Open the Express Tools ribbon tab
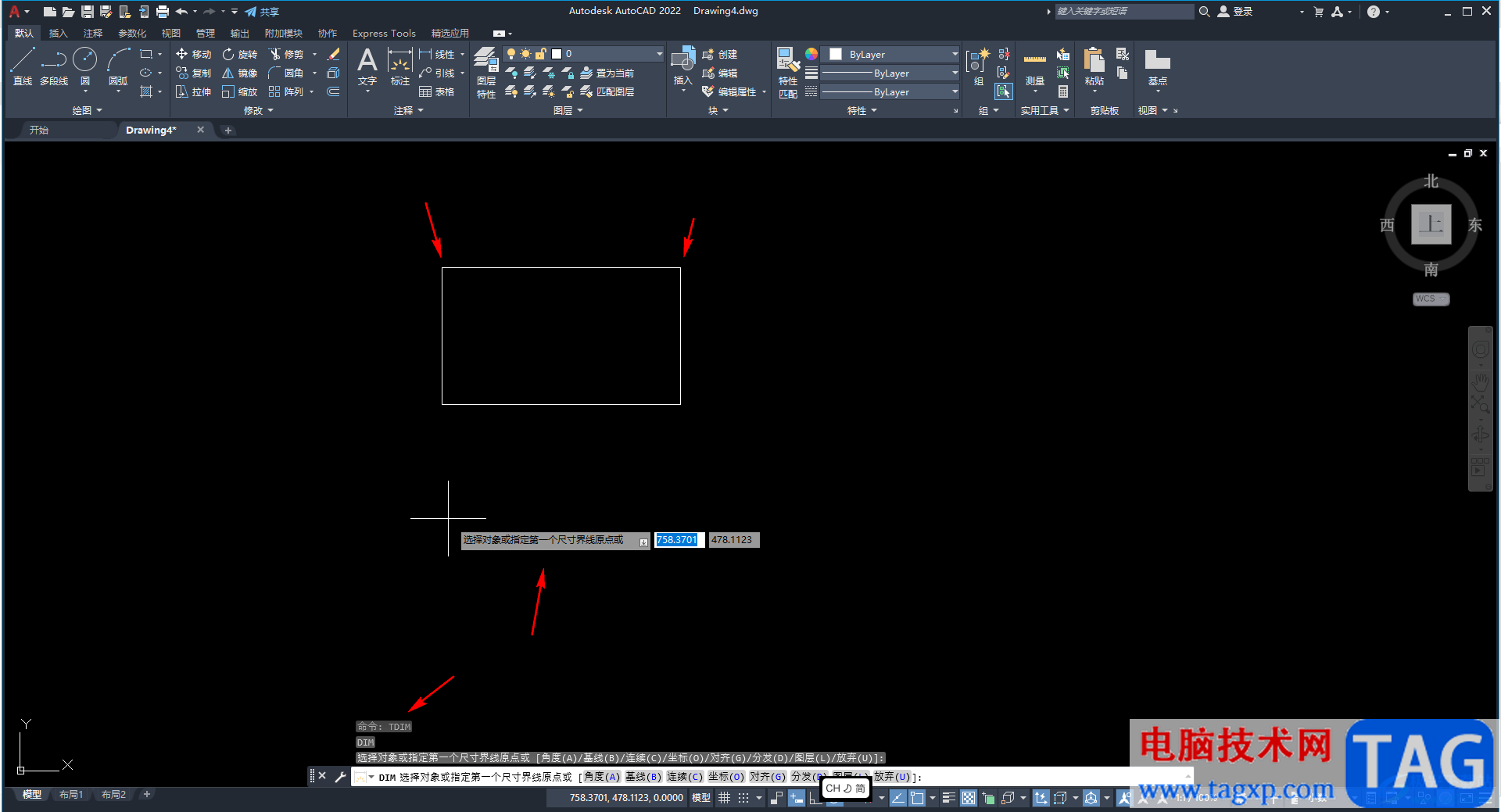The image size is (1501, 812). pos(384,33)
